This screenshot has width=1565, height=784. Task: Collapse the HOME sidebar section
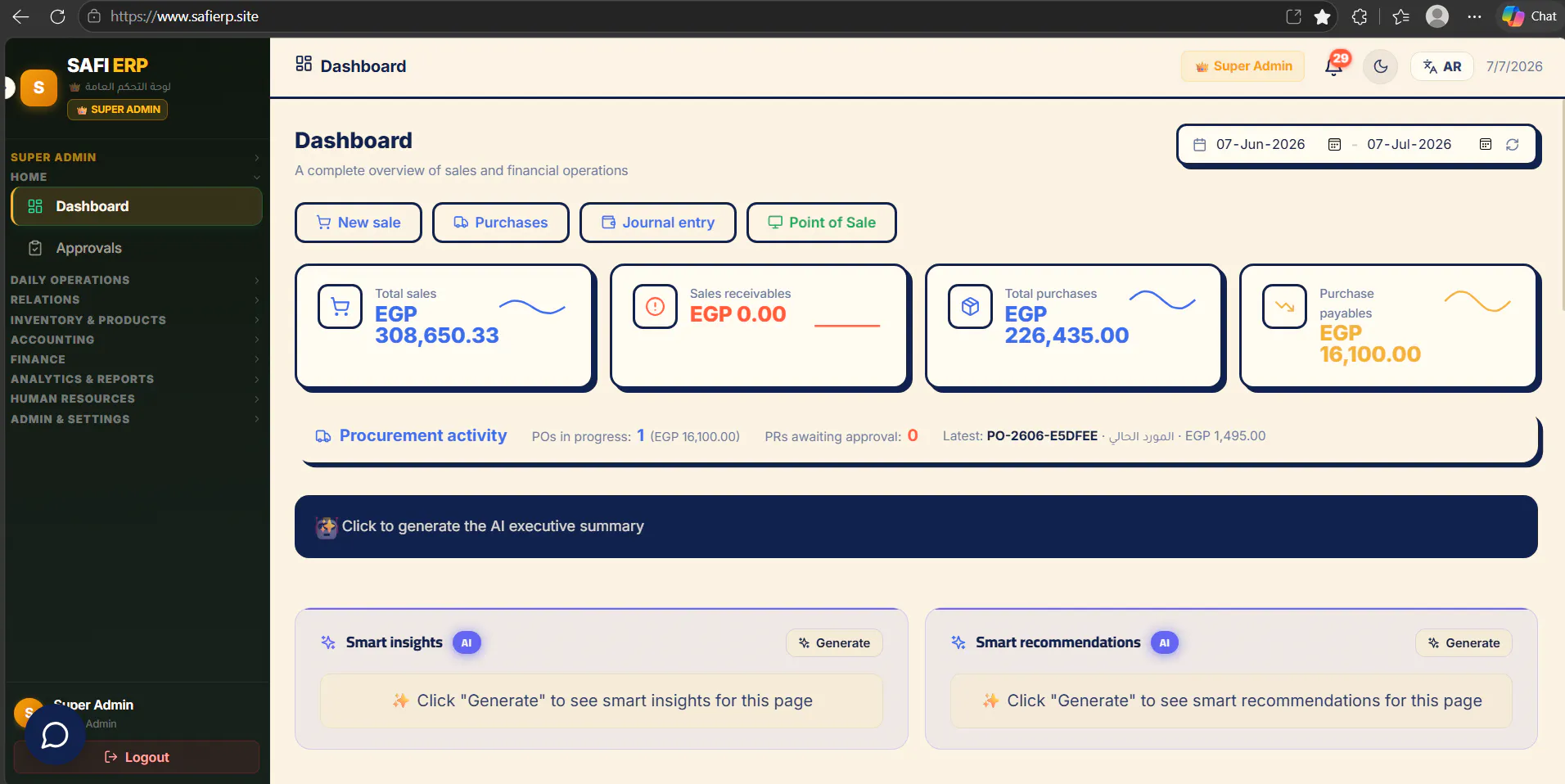pos(135,177)
